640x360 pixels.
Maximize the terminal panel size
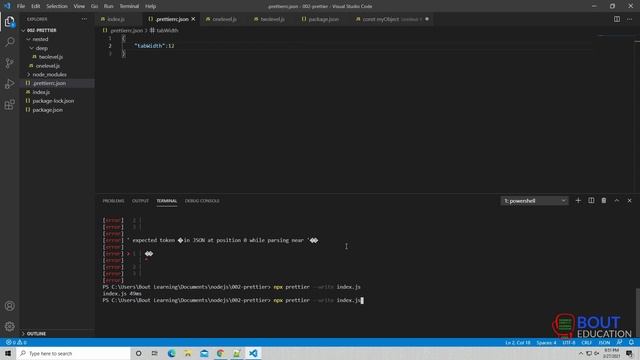coord(617,200)
